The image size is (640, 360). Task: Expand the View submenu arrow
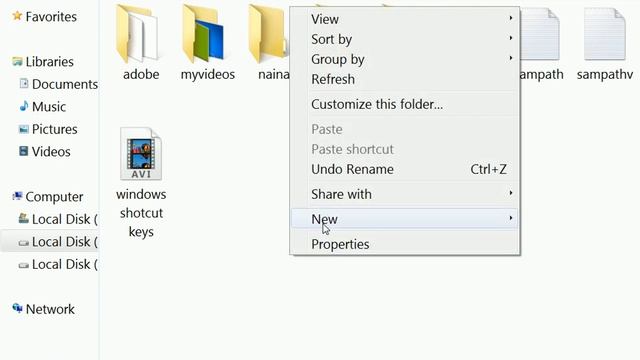[511, 18]
